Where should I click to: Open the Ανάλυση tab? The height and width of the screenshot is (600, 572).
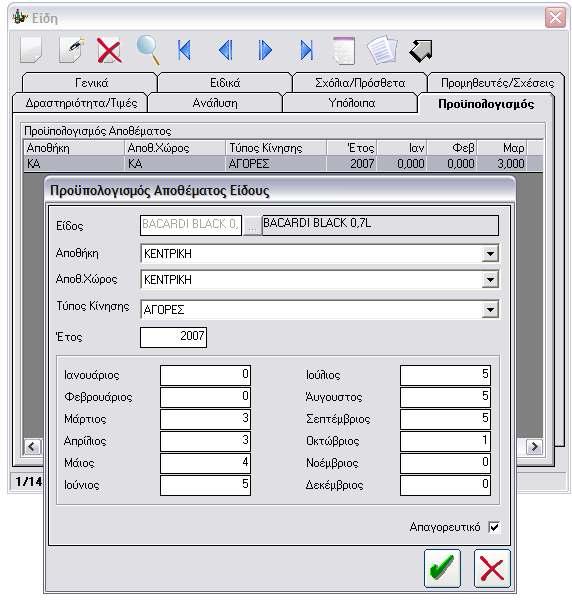(x=215, y=103)
